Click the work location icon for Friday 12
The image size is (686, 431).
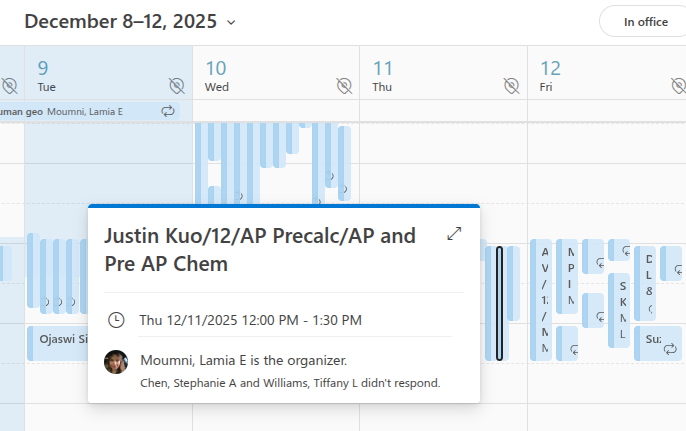pos(678,86)
